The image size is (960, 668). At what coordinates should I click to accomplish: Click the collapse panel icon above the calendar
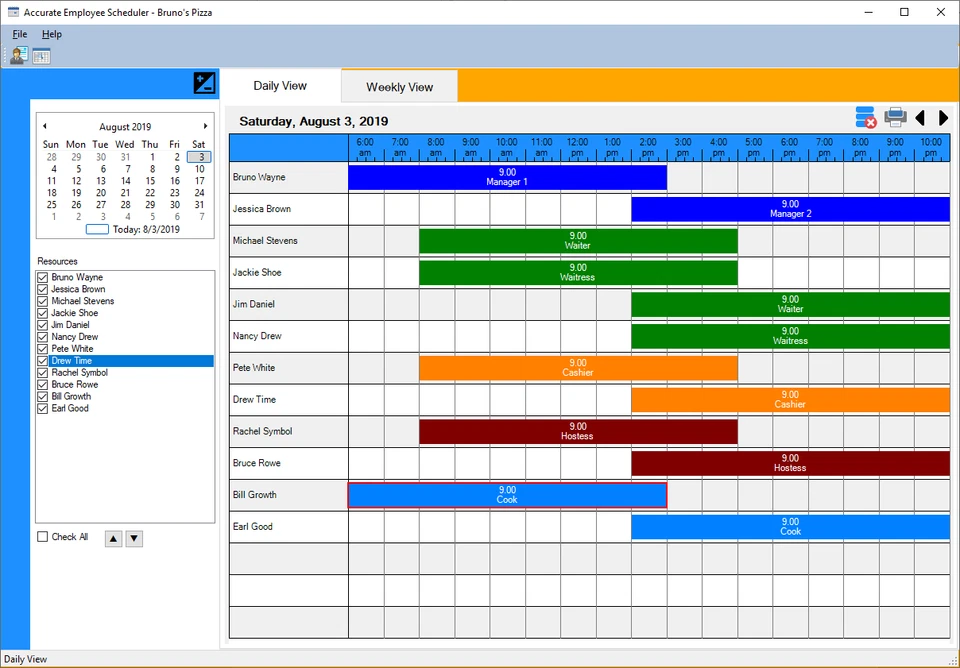click(204, 83)
